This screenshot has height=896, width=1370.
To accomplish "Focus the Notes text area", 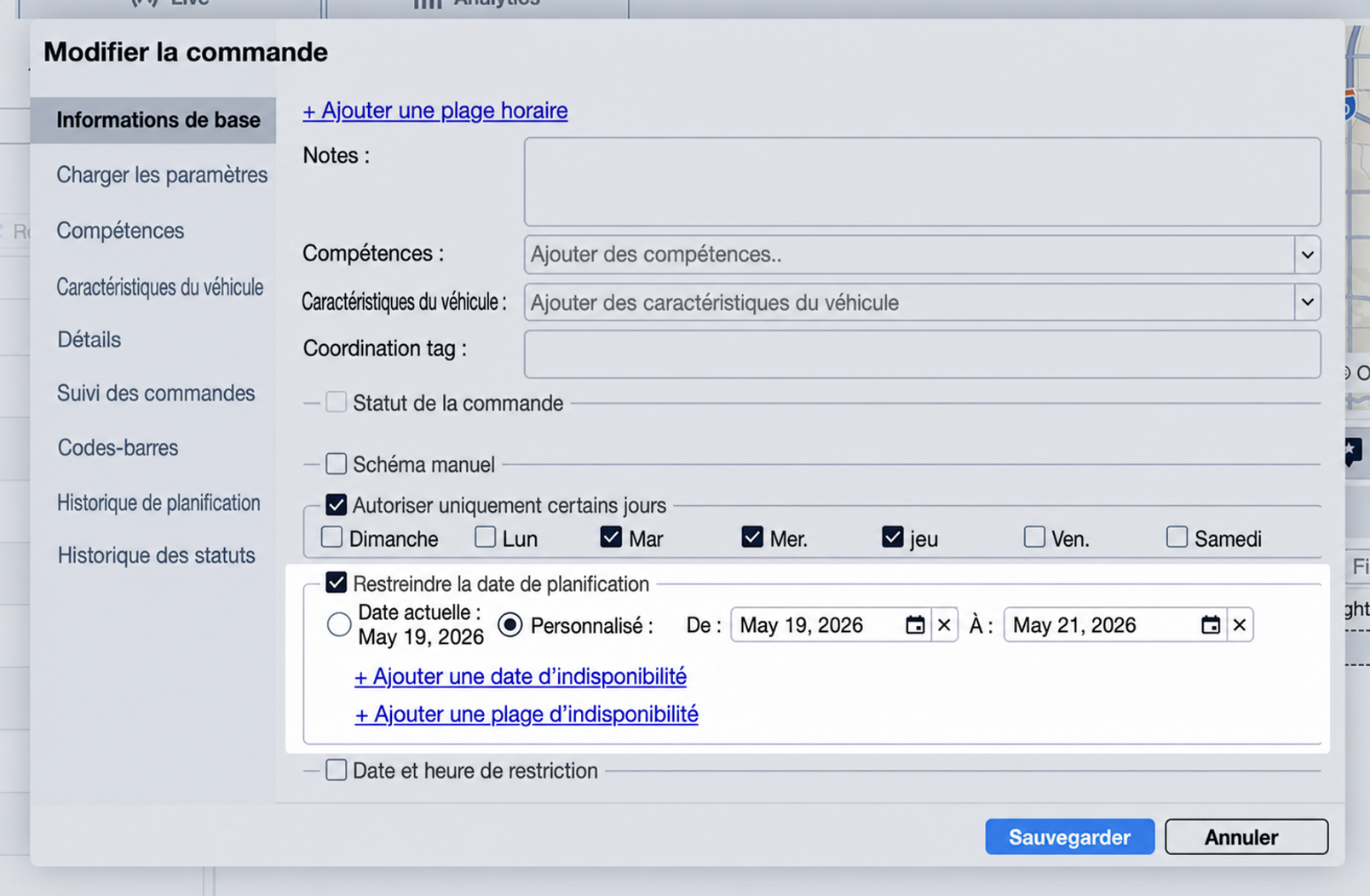I will (x=923, y=181).
